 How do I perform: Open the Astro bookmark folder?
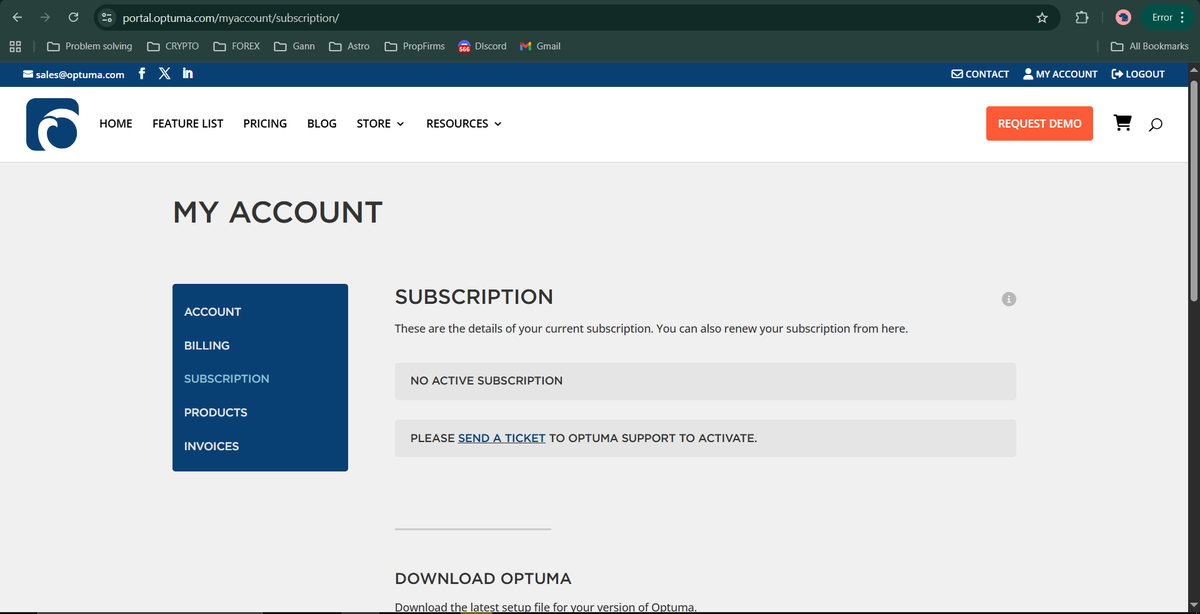349,46
